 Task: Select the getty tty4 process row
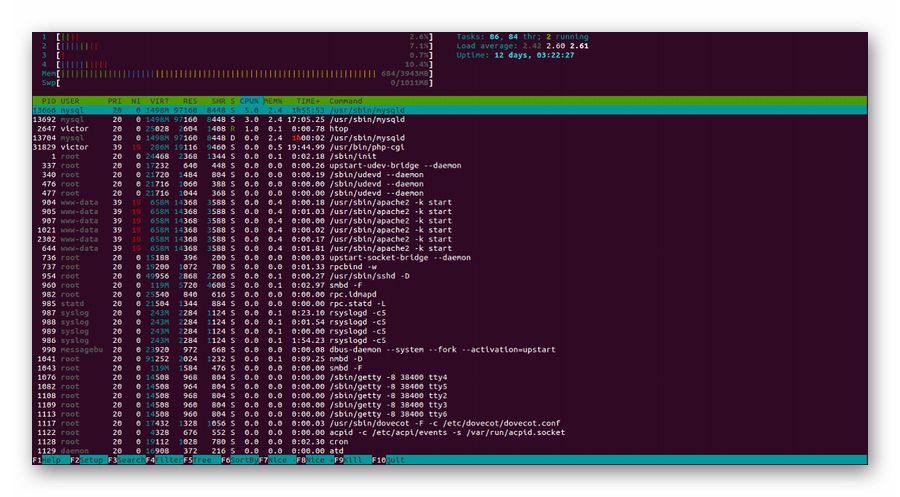[x=449, y=377]
